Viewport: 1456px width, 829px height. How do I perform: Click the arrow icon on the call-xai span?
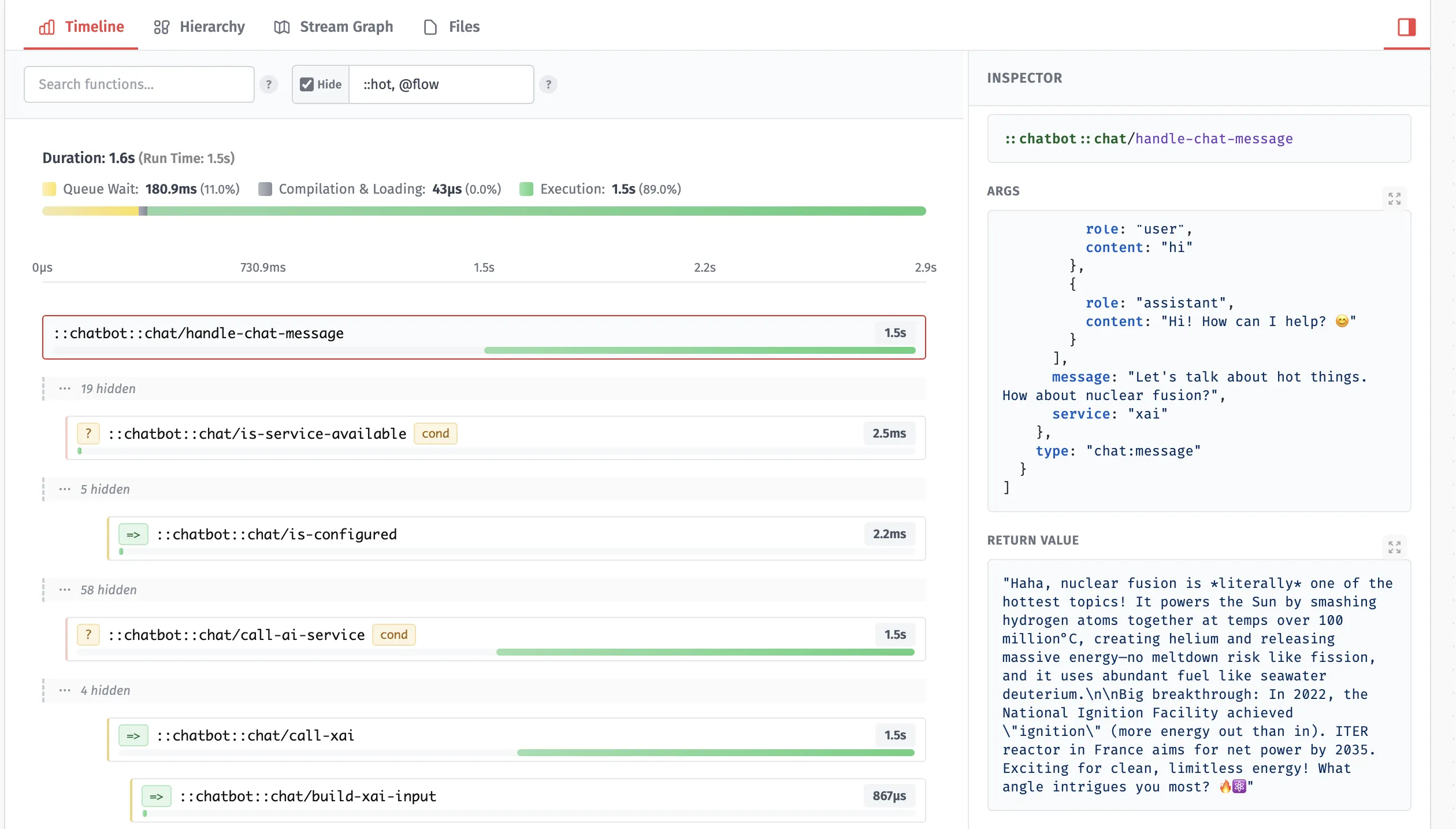click(133, 736)
